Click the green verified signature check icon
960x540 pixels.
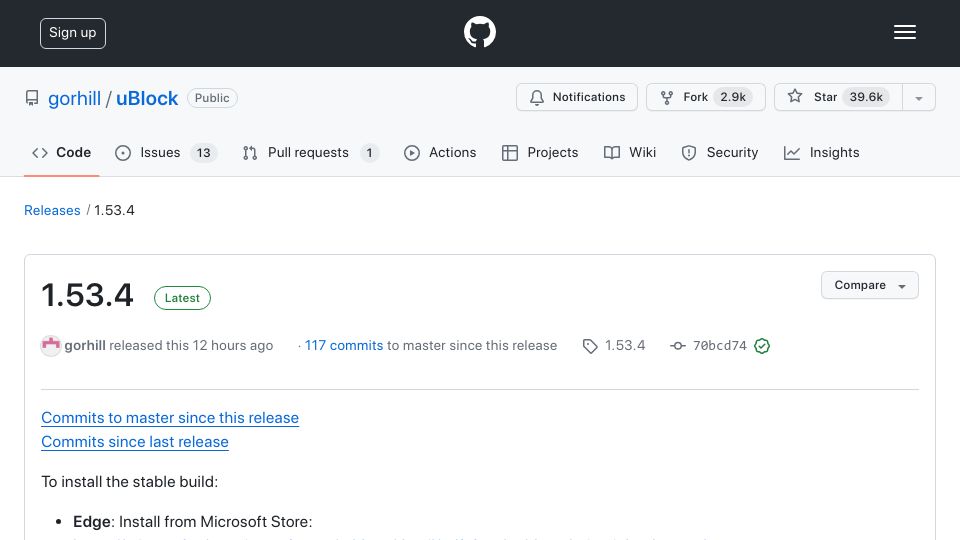tap(762, 346)
